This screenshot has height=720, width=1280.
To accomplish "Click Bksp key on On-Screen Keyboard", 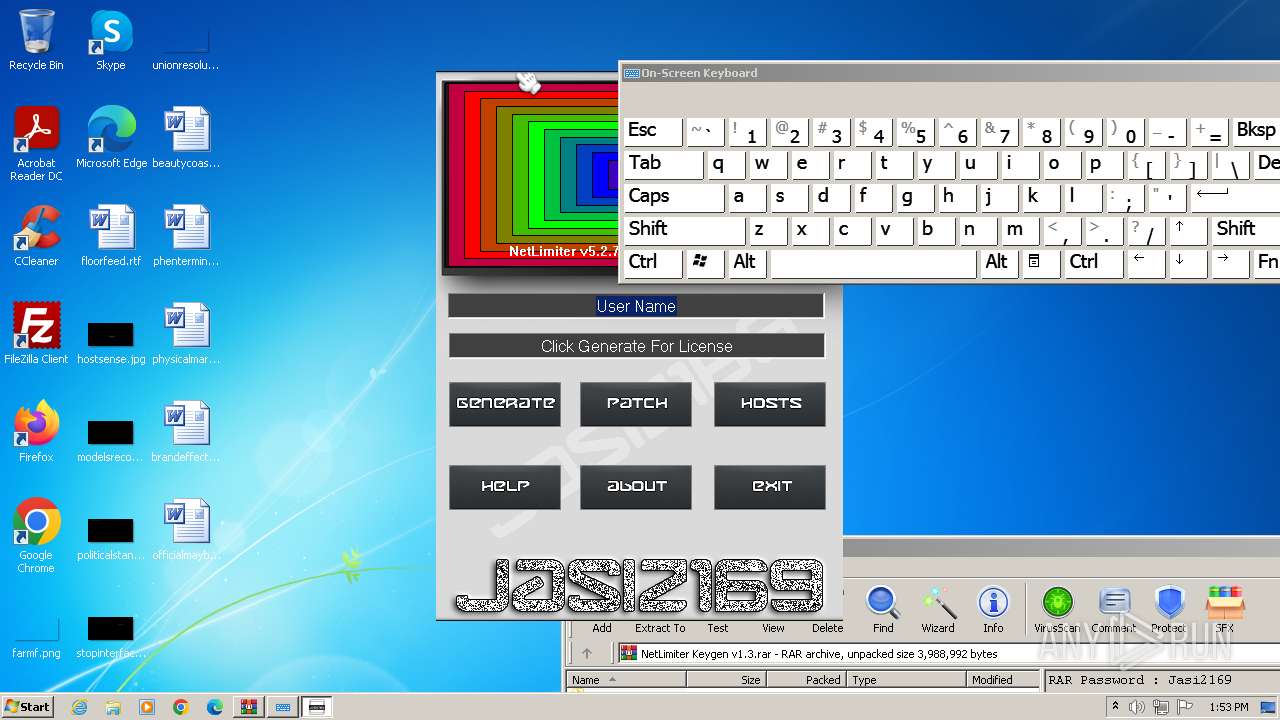I will 1256,131.
